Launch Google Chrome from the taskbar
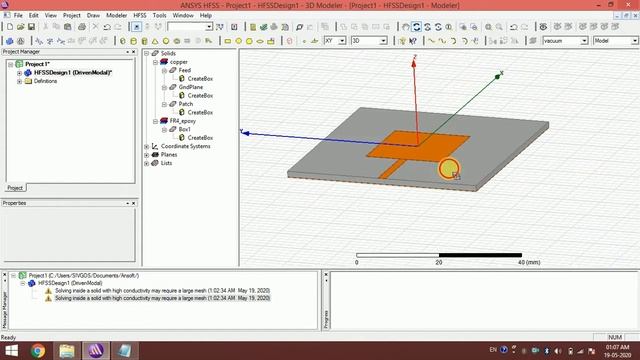The image size is (640, 360). pyautogui.click(x=38, y=351)
